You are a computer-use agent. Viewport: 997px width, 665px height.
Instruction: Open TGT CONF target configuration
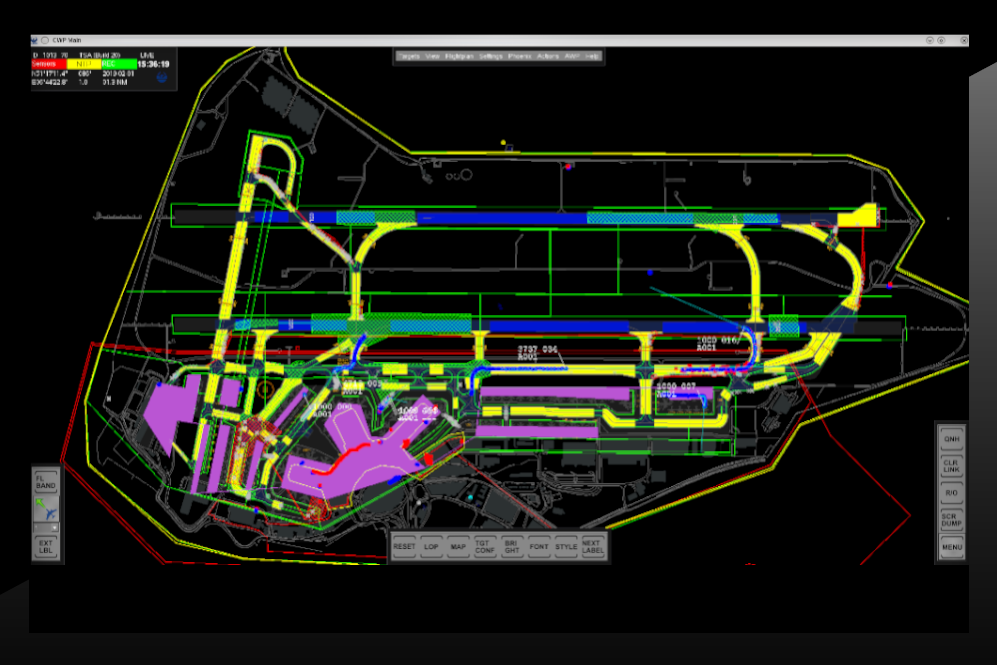point(485,547)
